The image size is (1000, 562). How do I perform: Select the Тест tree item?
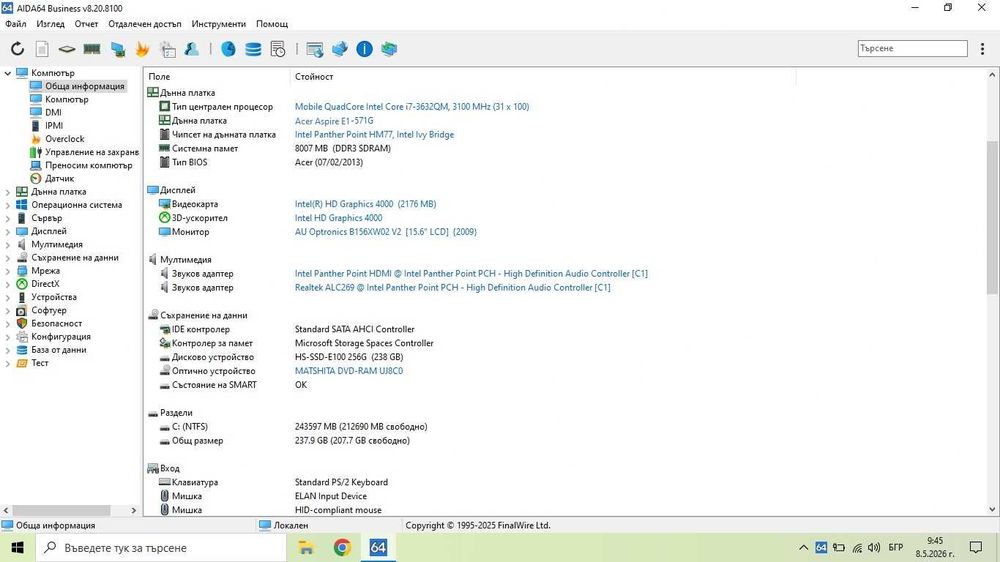tap(40, 363)
